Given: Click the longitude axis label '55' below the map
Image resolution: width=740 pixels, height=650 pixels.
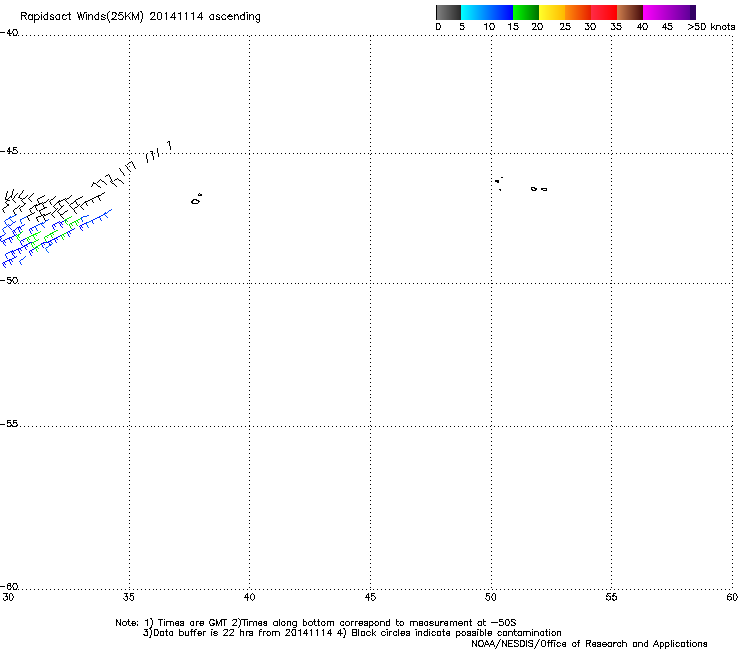Looking at the screenshot, I should [611, 597].
